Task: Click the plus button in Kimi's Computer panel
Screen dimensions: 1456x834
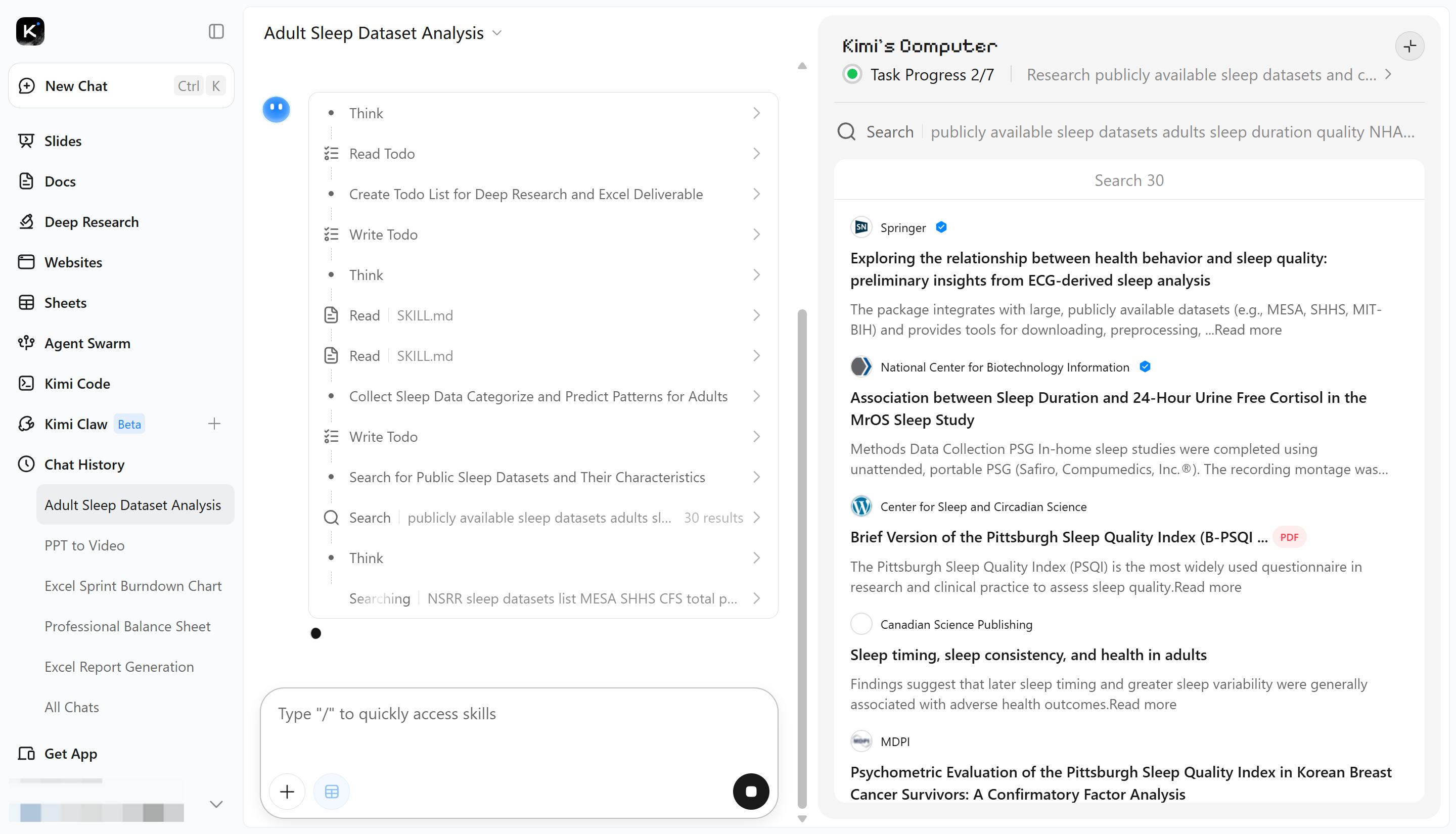Action: [1409, 46]
